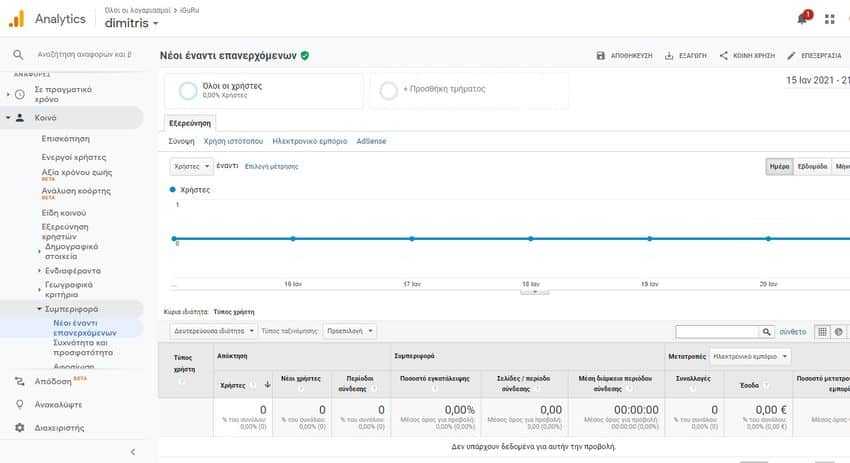Collapse the Συμπεριφορά sidebar group
850x463 pixels.
point(39,309)
